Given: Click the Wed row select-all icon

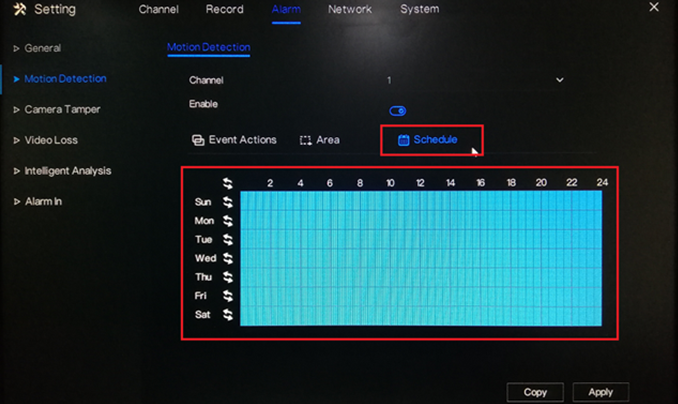Looking at the screenshot, I should click(227, 258).
